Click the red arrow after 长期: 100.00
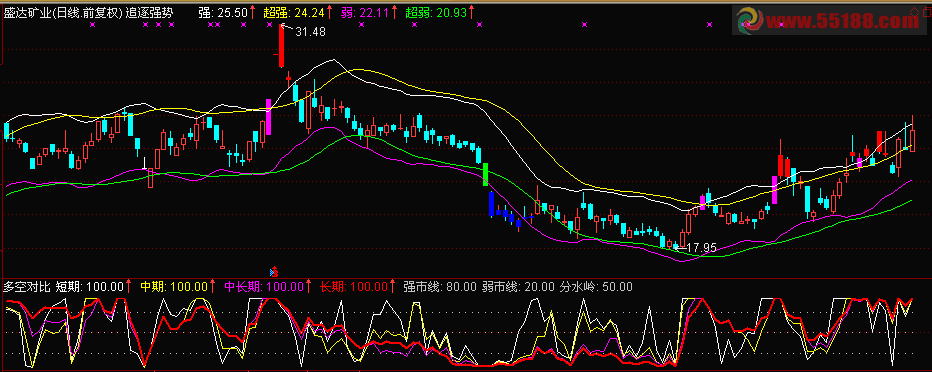 tap(392, 287)
